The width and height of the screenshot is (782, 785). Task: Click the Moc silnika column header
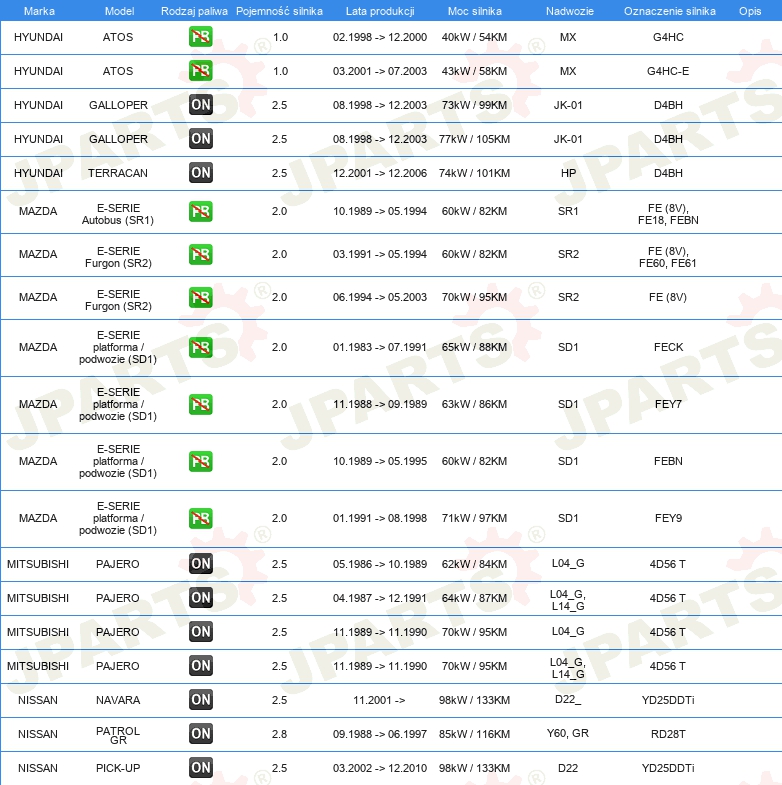click(475, 11)
